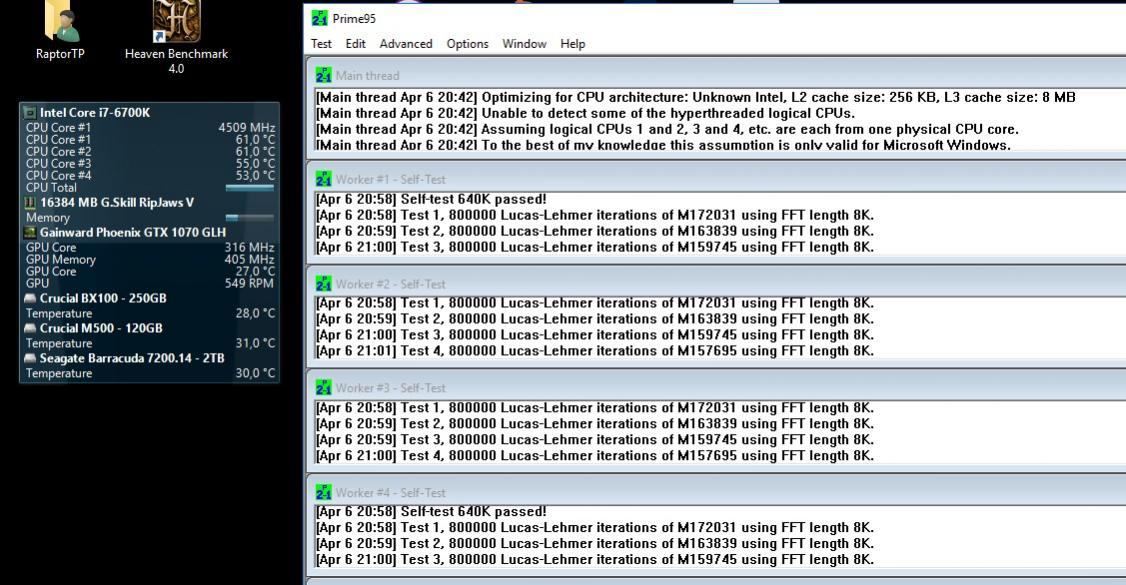Click Worker #3 Test 4 M157695 line

595,456
